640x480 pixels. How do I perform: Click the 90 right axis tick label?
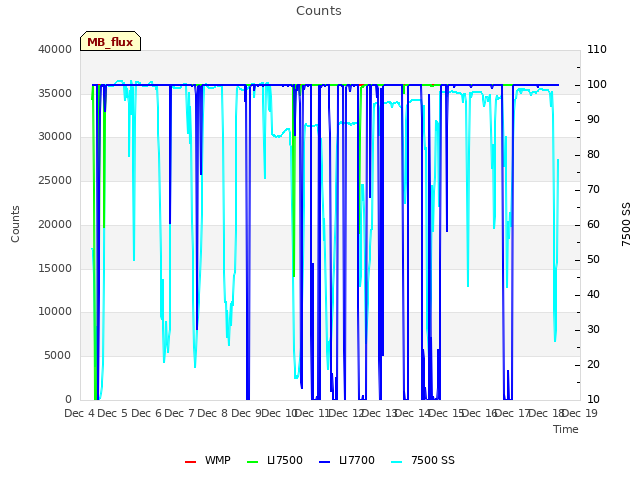click(x=593, y=120)
